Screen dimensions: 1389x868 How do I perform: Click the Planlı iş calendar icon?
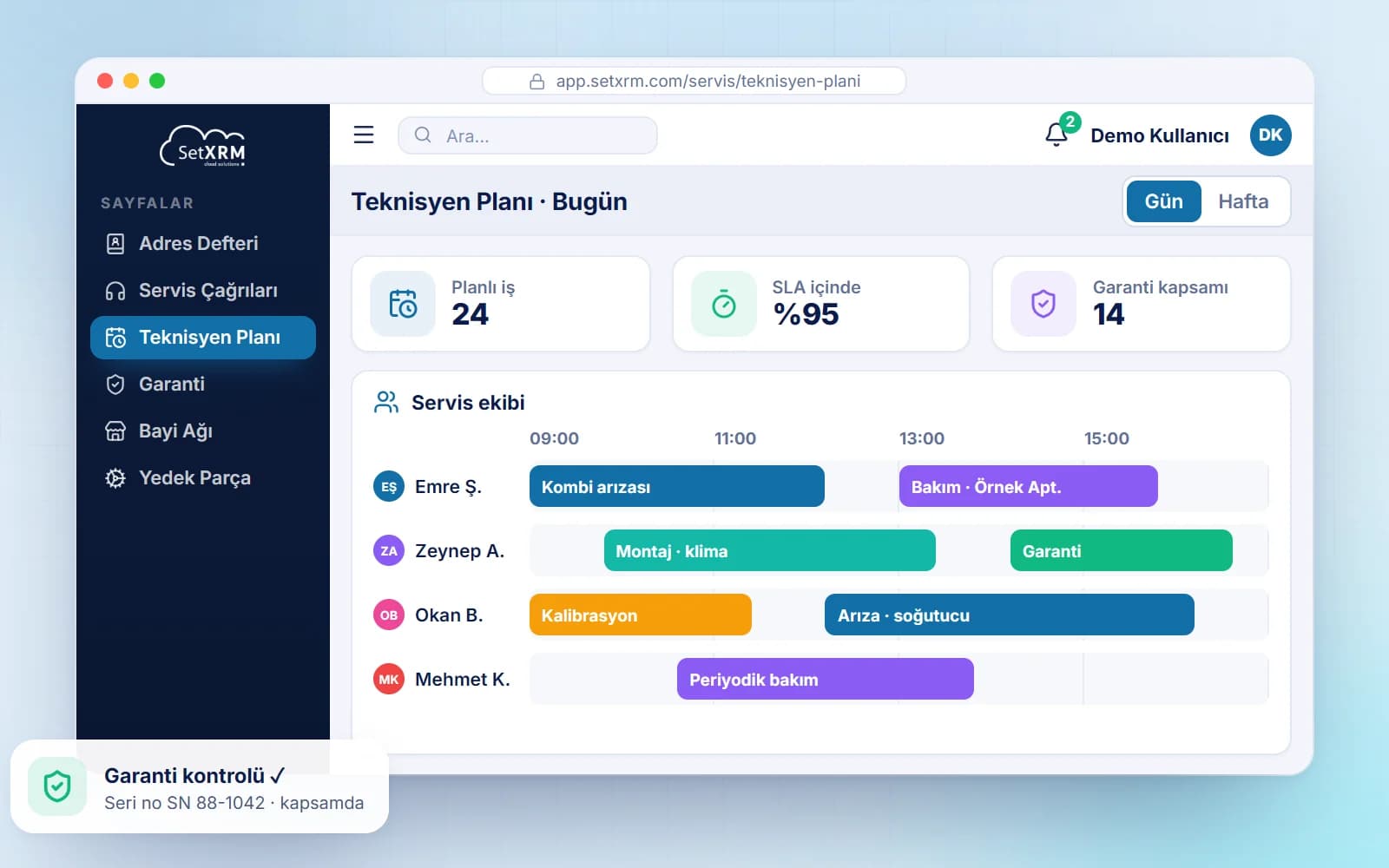[403, 304]
